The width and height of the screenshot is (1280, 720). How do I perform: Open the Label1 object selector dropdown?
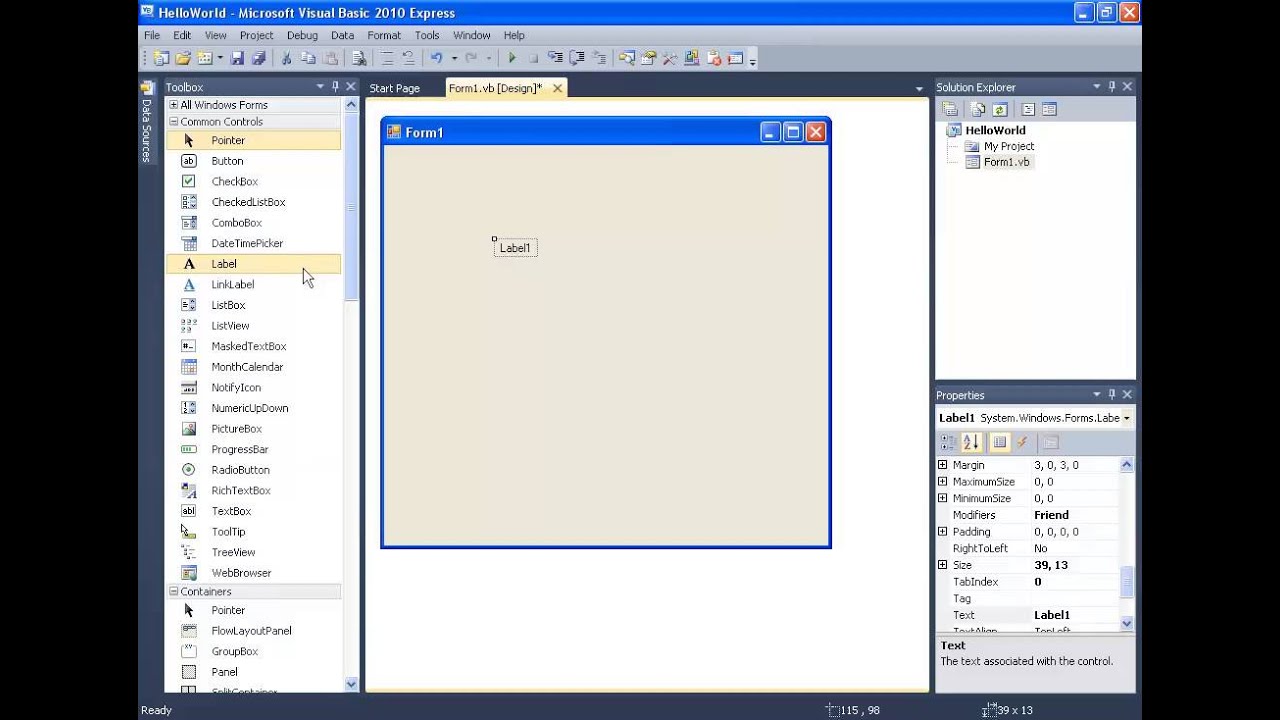pyautogui.click(x=1127, y=418)
